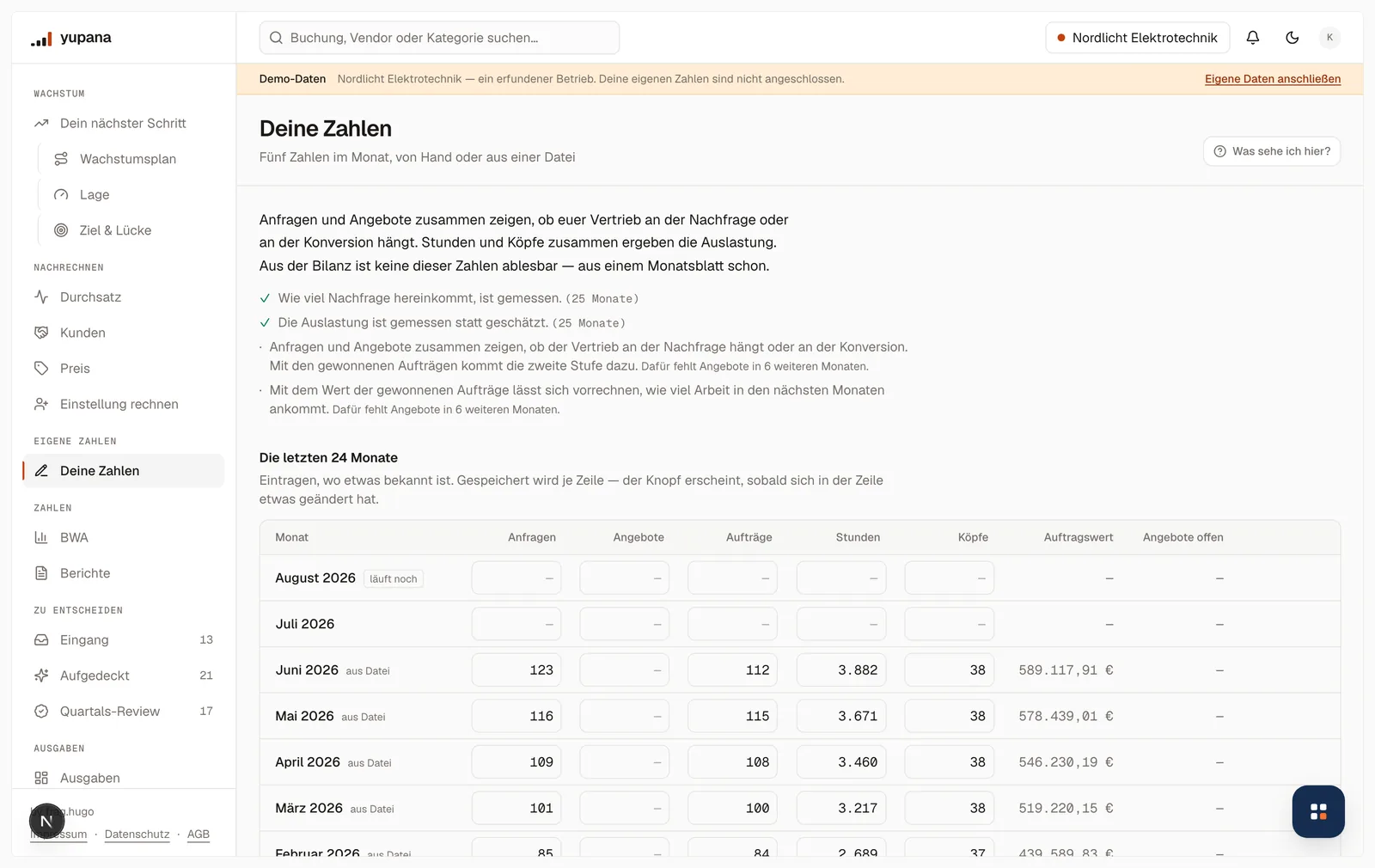Image resolution: width=1375 pixels, height=868 pixels.
Task: Click the price tag icon for Preis
Action: click(41, 369)
